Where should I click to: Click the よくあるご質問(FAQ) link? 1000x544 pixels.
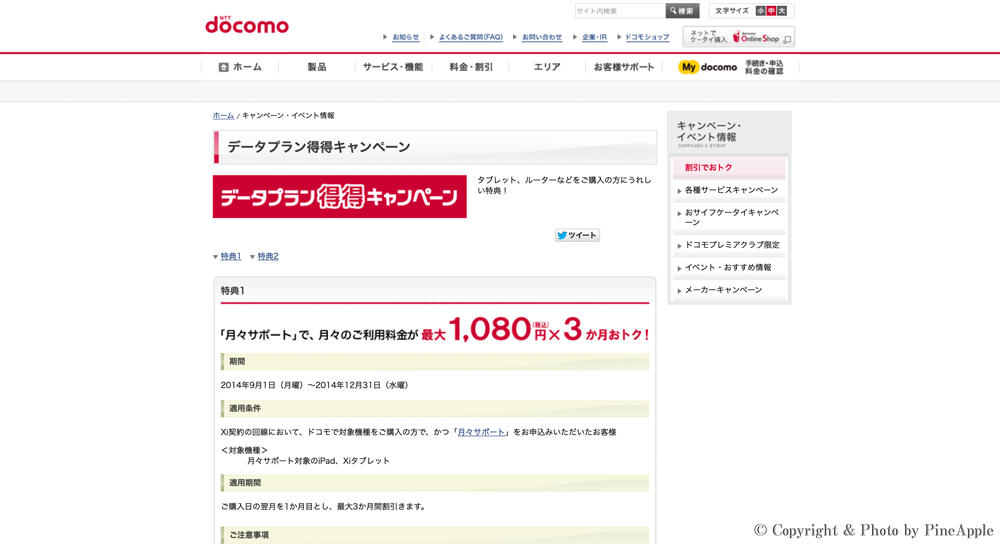470,37
